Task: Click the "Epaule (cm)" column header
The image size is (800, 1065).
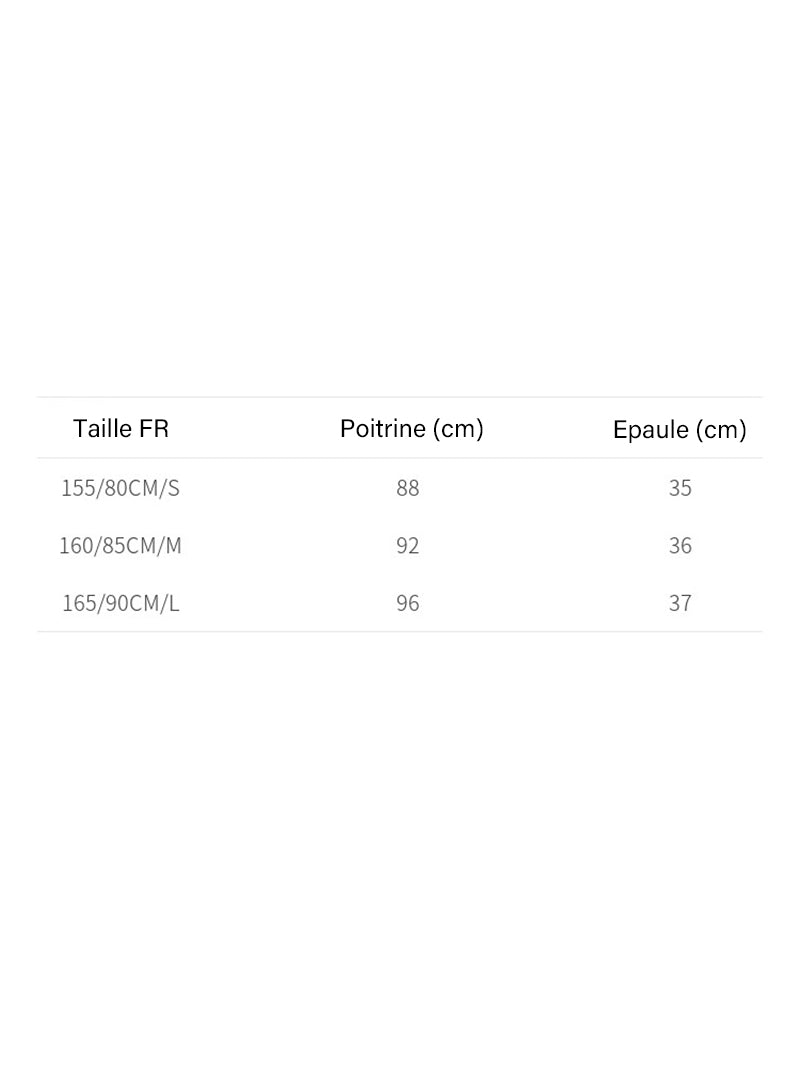Action: [679, 430]
